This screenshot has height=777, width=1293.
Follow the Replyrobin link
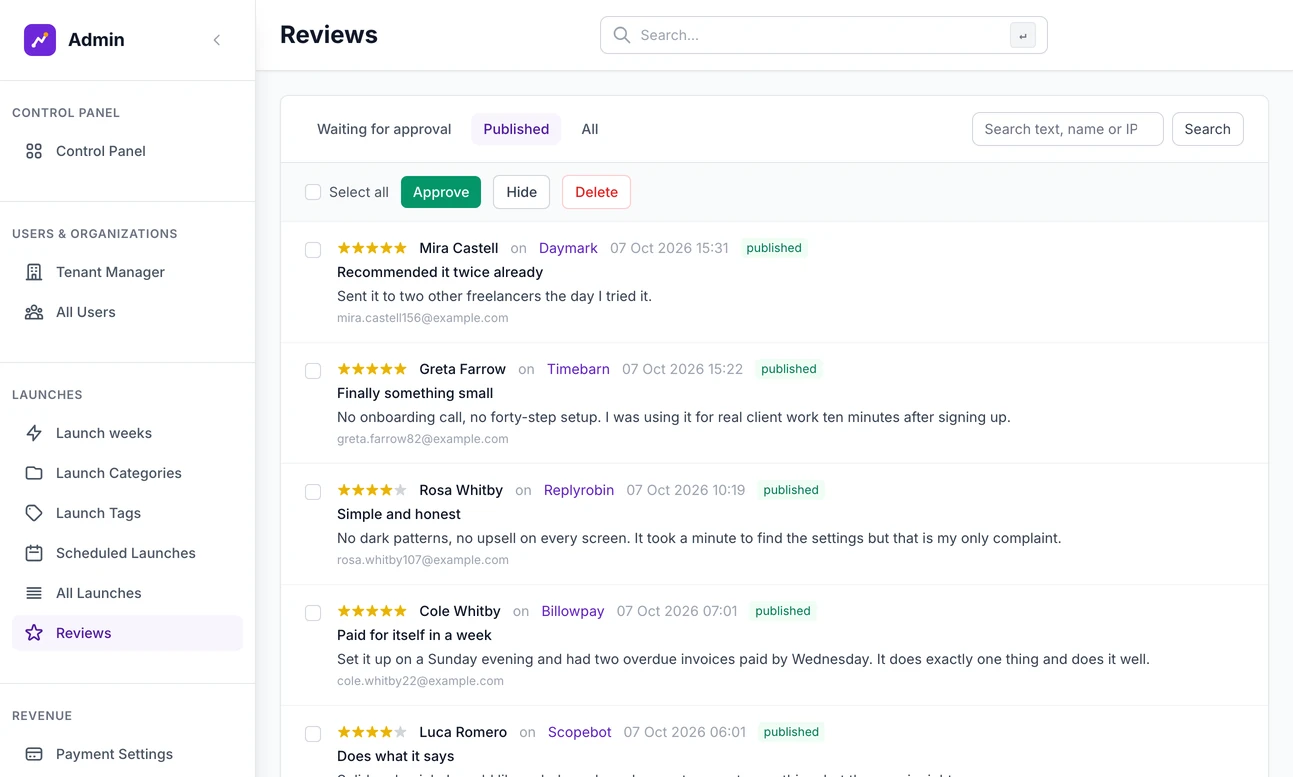click(579, 490)
